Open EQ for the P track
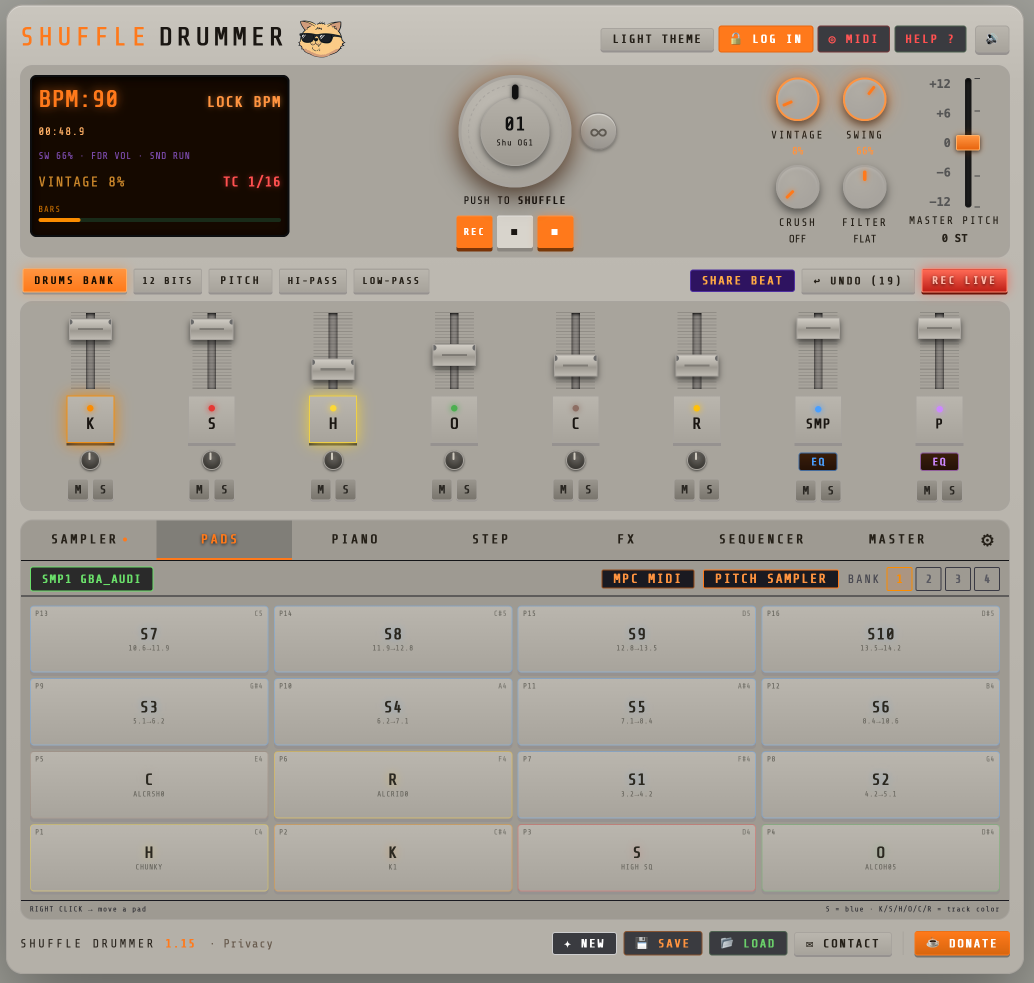Viewport: 1034px width, 983px height. (939, 462)
